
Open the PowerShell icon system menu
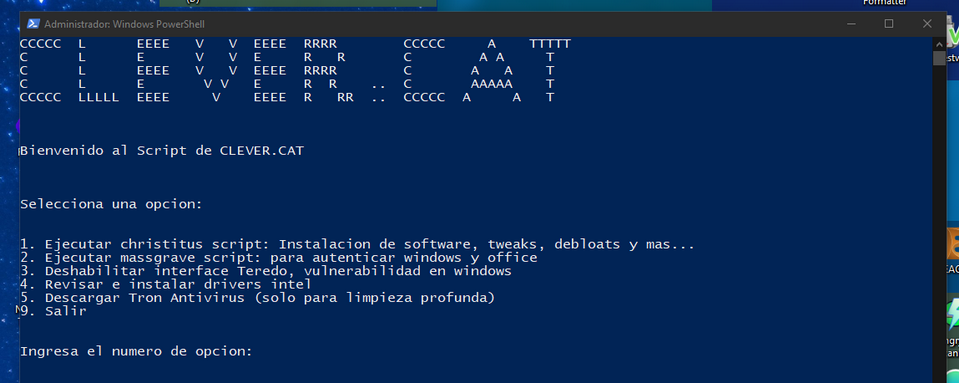click(33, 24)
